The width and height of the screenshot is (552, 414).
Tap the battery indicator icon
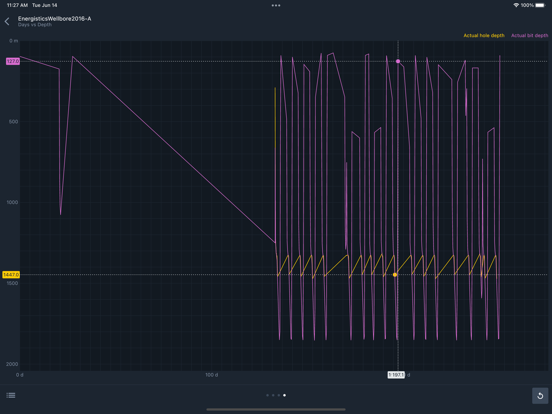click(x=540, y=5)
